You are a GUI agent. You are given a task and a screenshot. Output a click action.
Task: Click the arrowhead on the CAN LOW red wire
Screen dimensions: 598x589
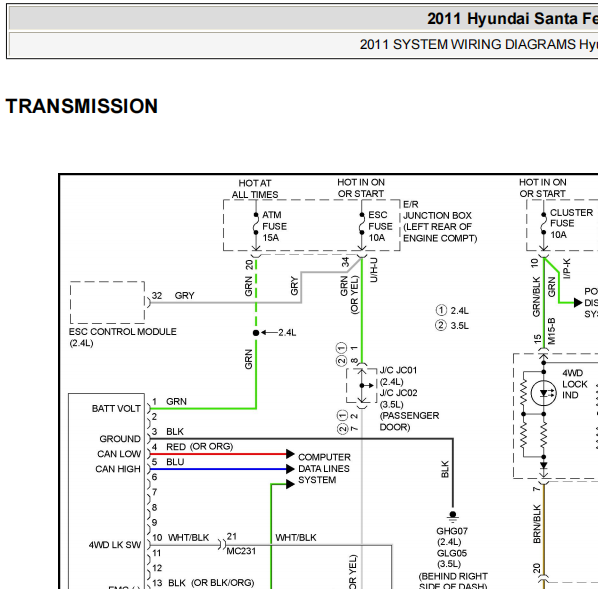pyautogui.click(x=291, y=454)
